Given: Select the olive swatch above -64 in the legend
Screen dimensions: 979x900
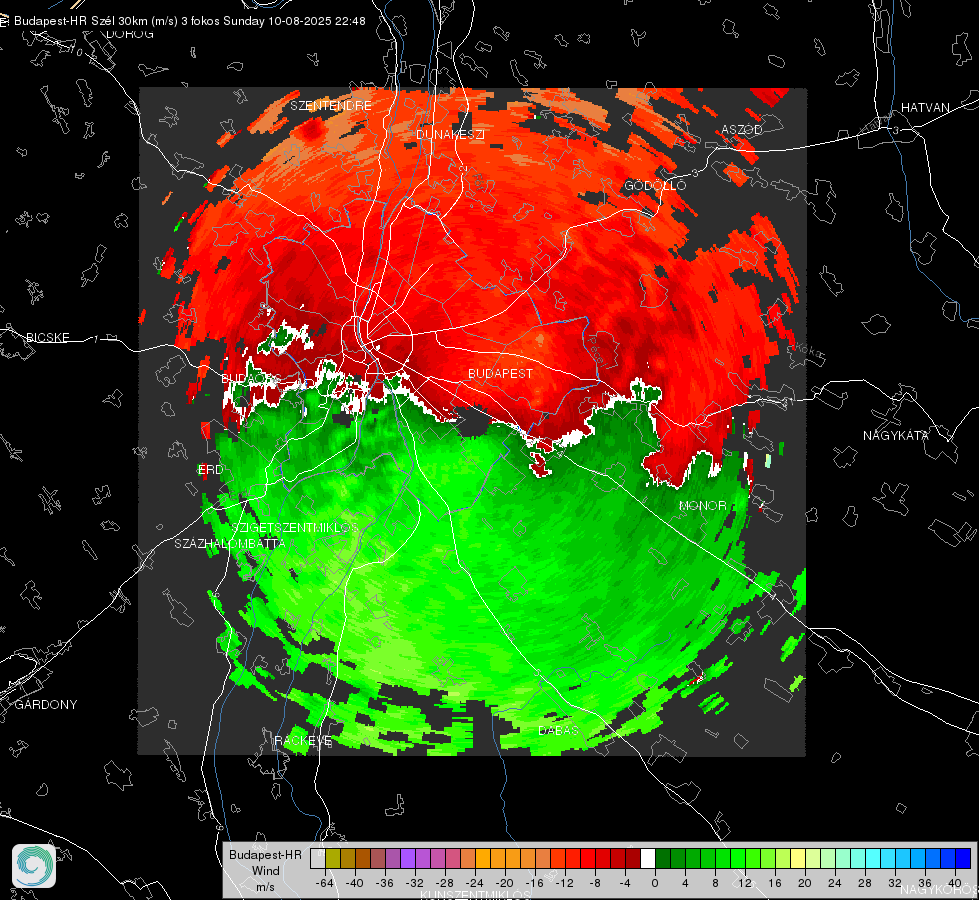Looking at the screenshot, I should click(333, 859).
